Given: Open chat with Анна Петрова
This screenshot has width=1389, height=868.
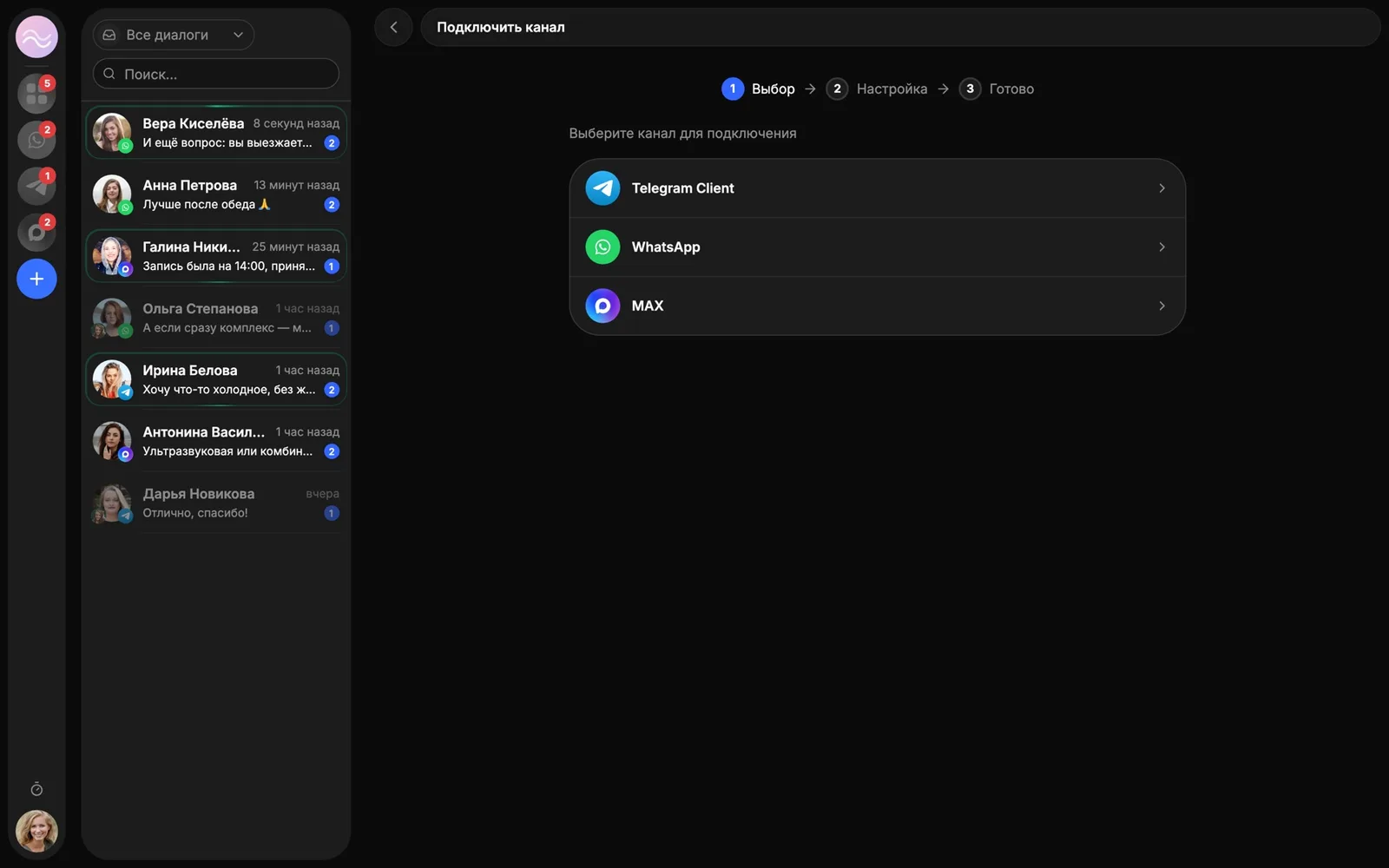Looking at the screenshot, I should 216,194.
